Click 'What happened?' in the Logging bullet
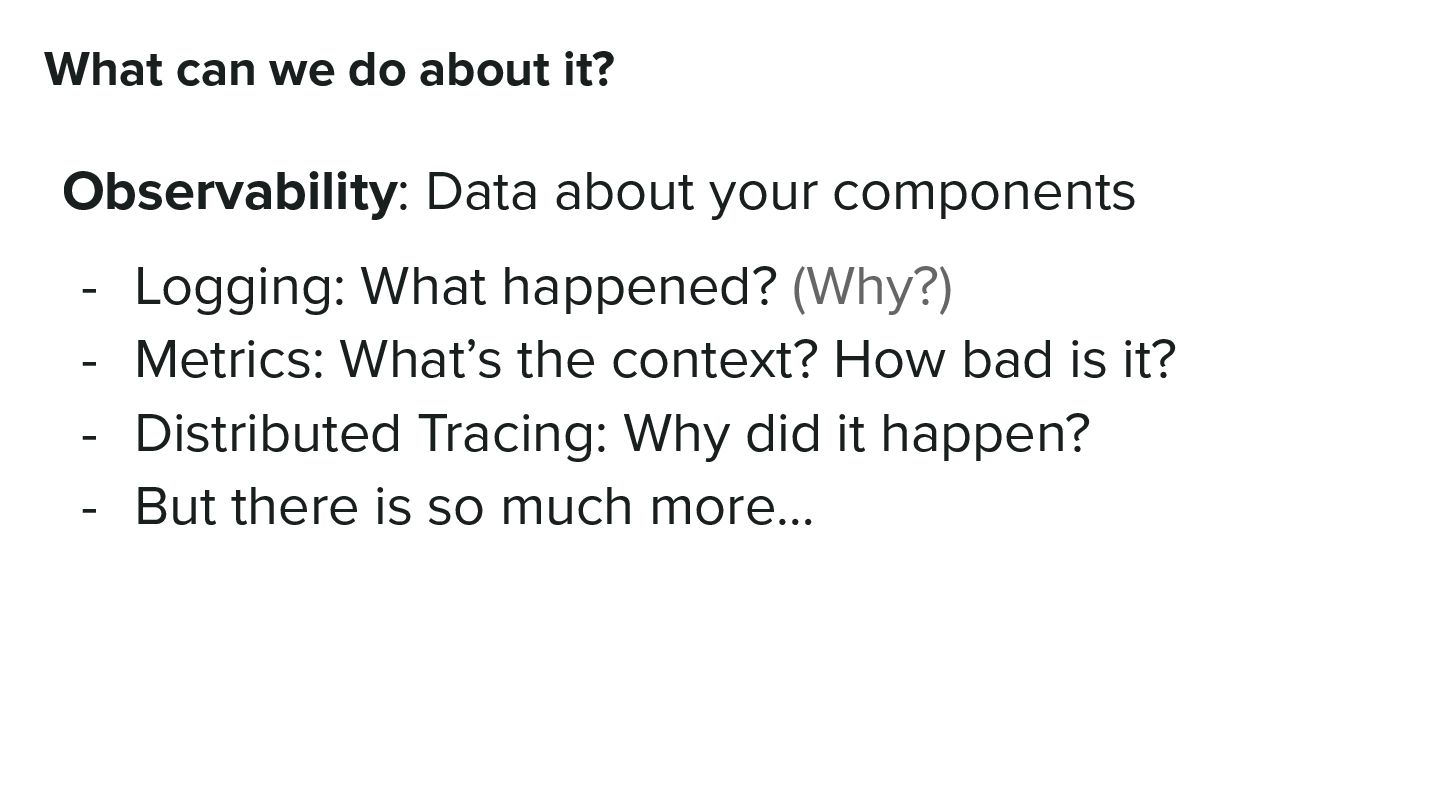1440x810 pixels. click(x=568, y=288)
